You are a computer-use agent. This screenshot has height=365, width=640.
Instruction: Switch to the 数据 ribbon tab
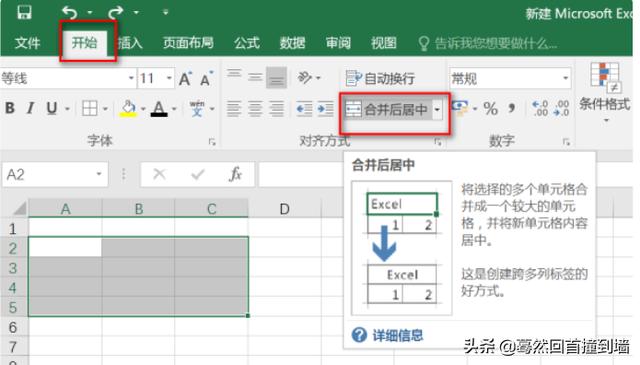point(292,43)
